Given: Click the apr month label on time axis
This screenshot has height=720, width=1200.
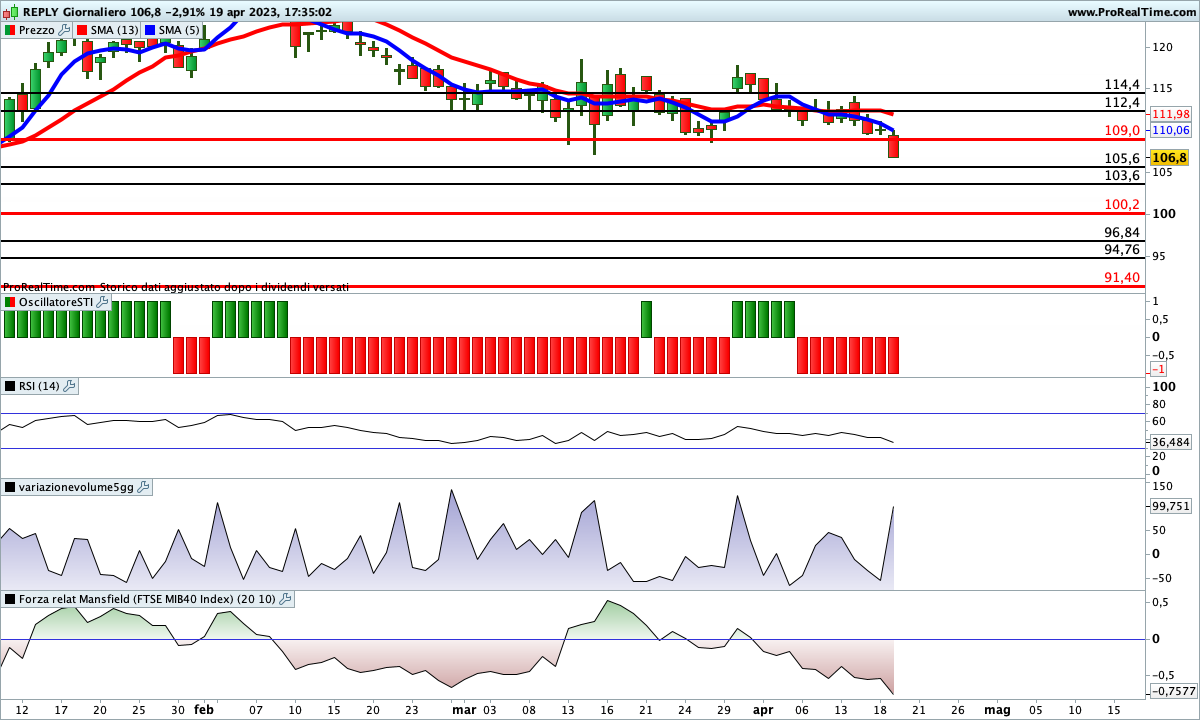Looking at the screenshot, I should pyautogui.click(x=763, y=709).
